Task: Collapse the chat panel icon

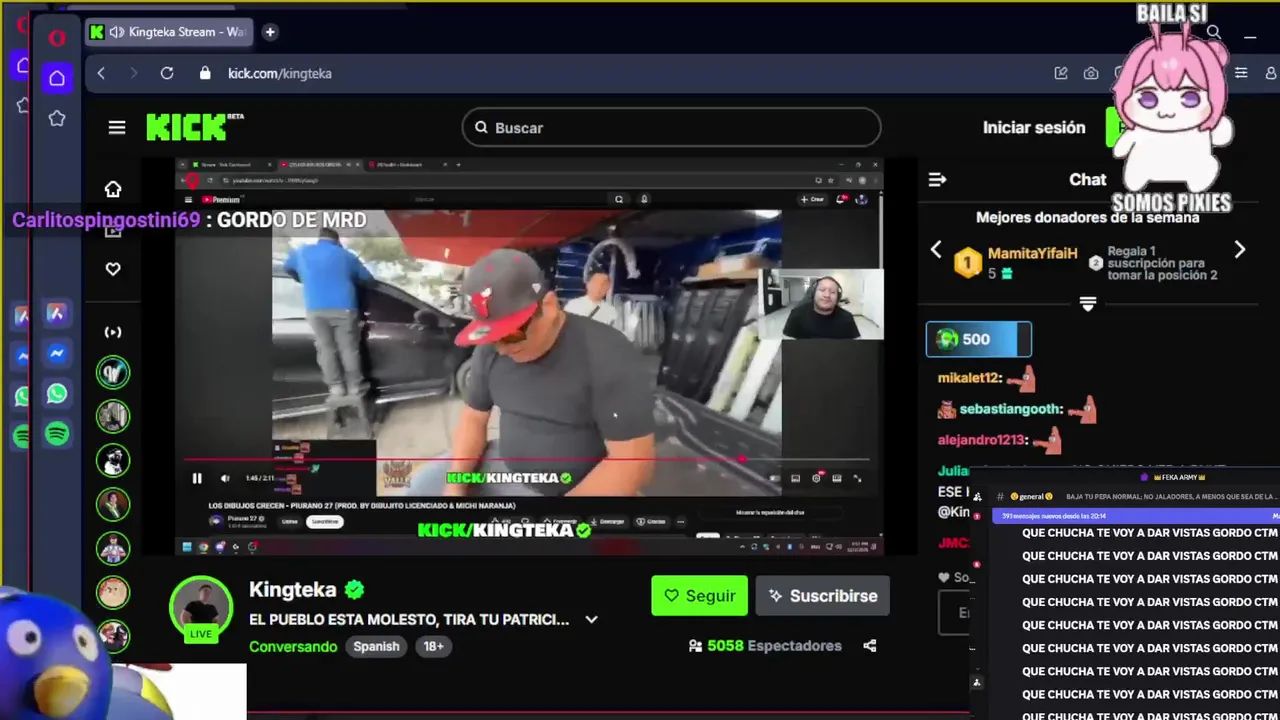Action: point(937,180)
